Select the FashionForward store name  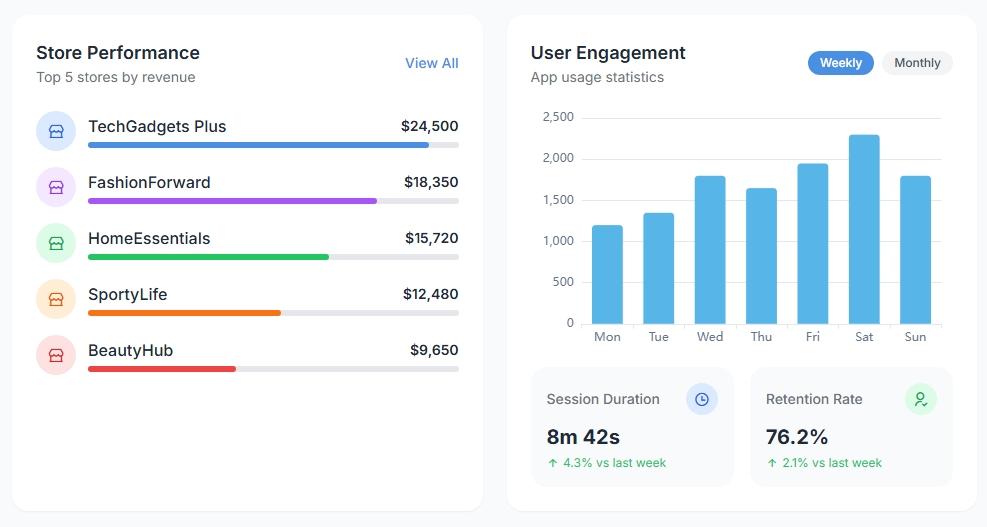[x=149, y=182]
